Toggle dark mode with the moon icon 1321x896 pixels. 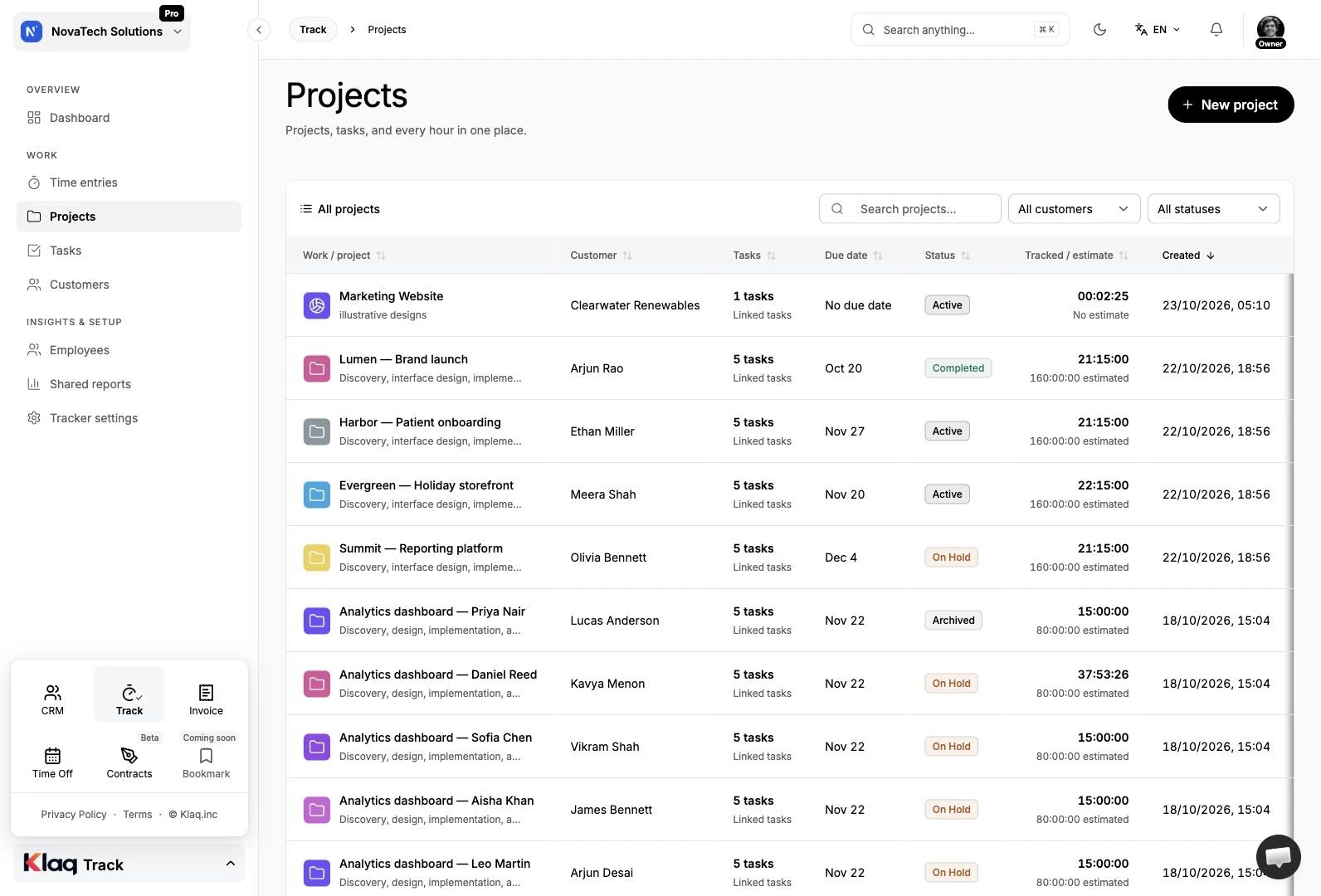(x=1099, y=30)
